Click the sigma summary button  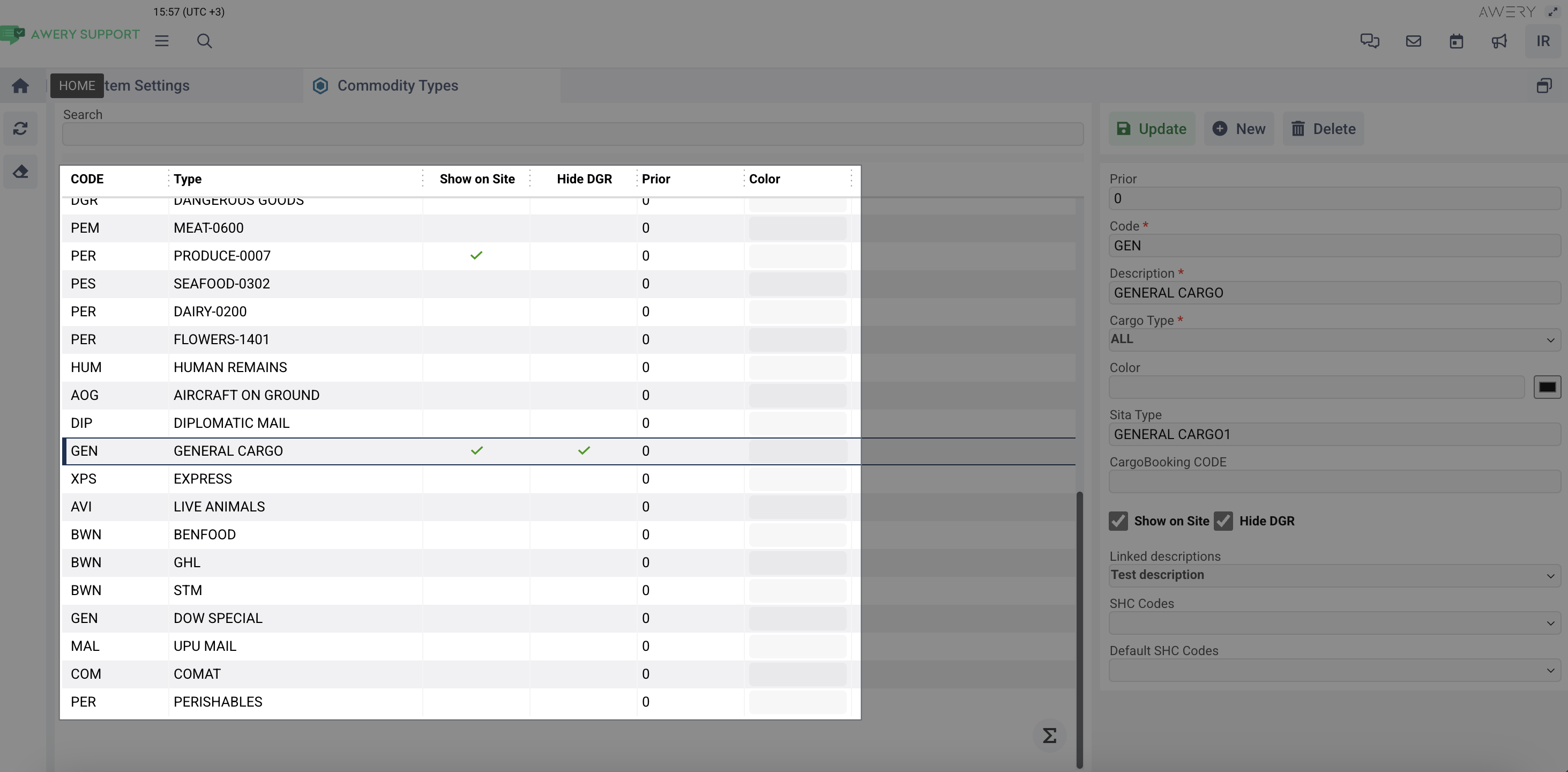[x=1049, y=736]
